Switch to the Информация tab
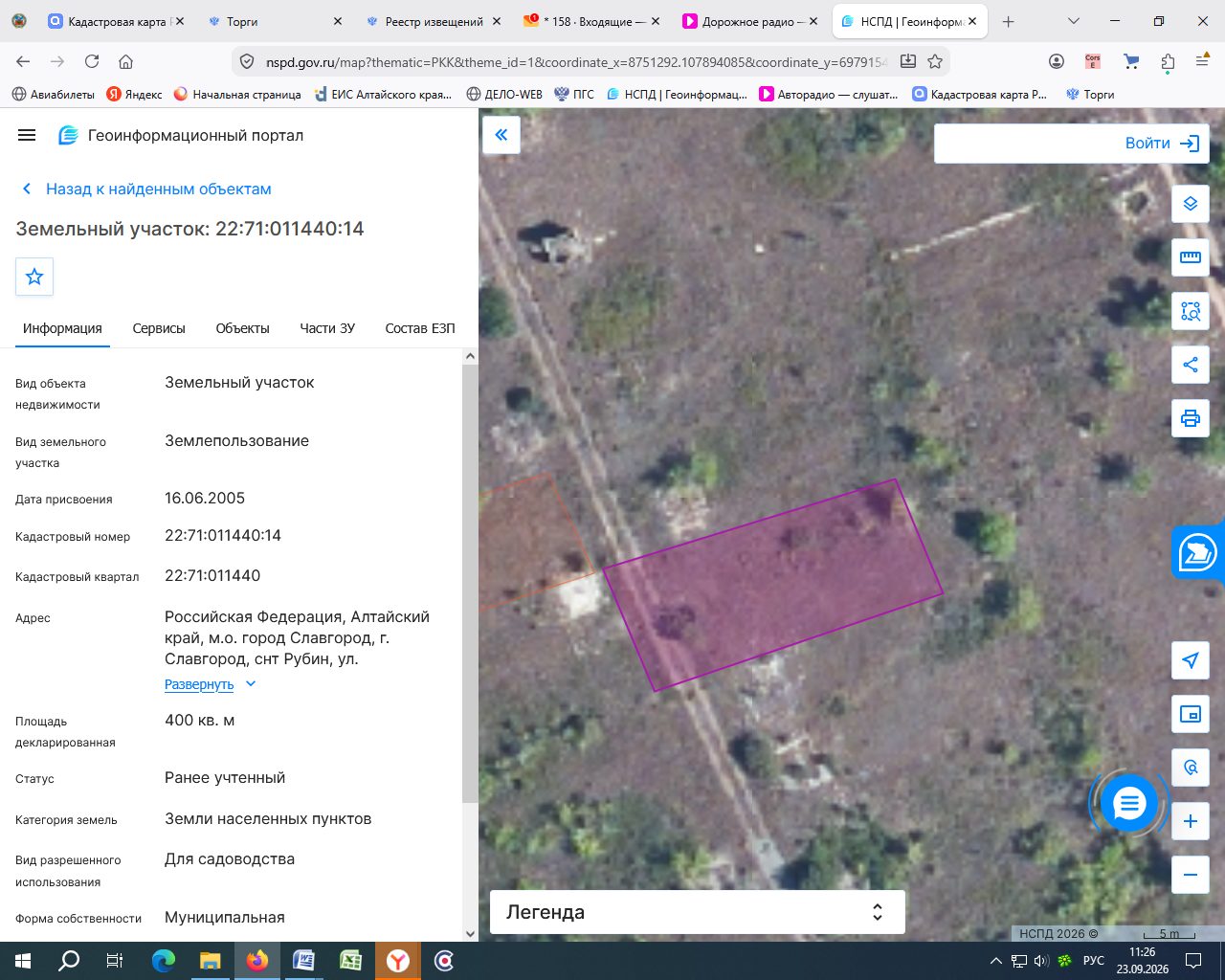Screen dimensions: 1225x980 [x=62, y=328]
